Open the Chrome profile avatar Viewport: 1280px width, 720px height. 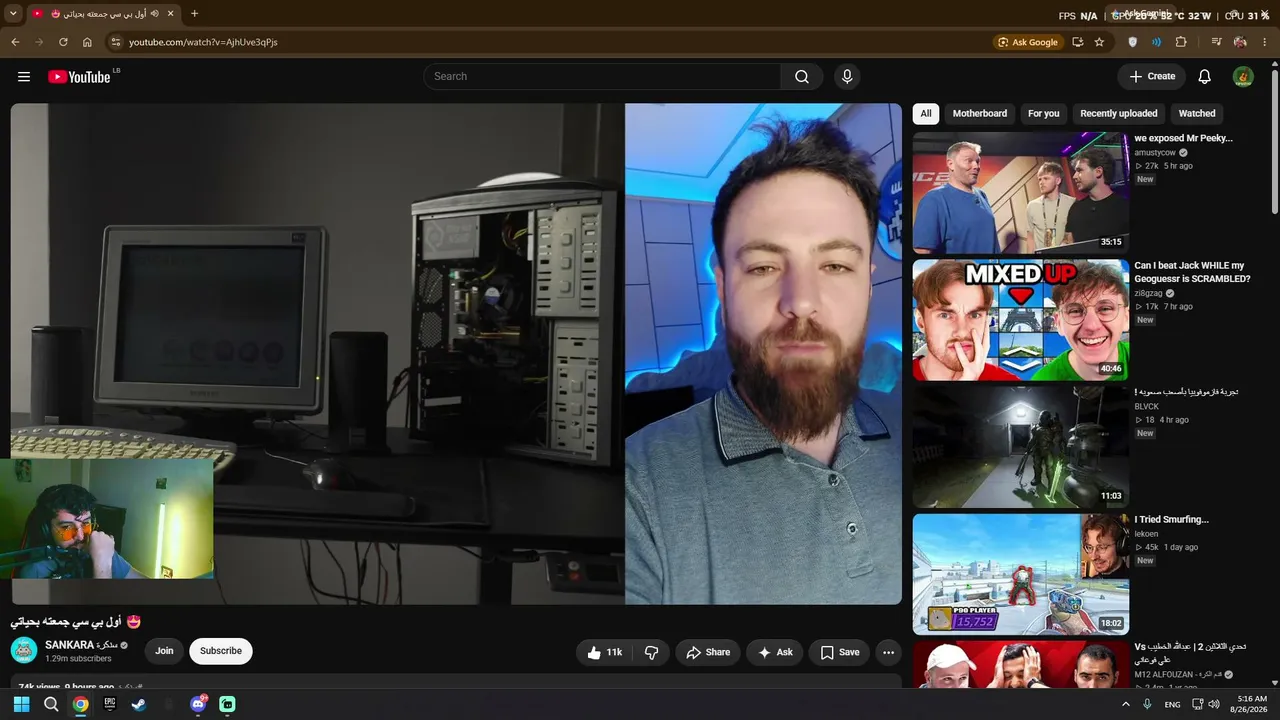click(1240, 42)
